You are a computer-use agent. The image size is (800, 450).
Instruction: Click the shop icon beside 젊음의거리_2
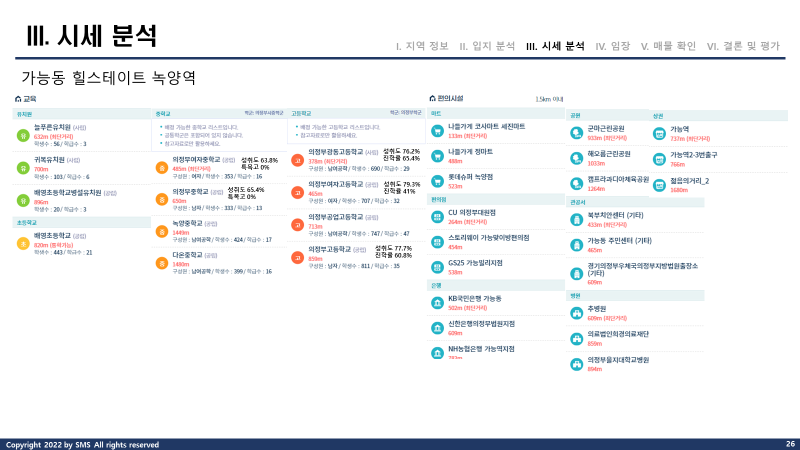click(x=659, y=185)
